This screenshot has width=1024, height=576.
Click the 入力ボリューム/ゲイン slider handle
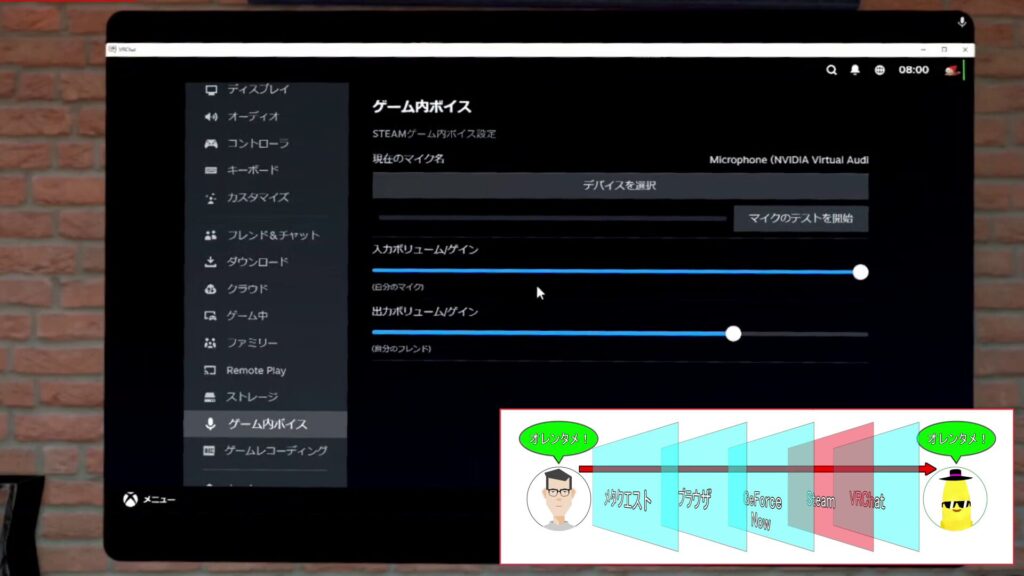click(x=860, y=272)
